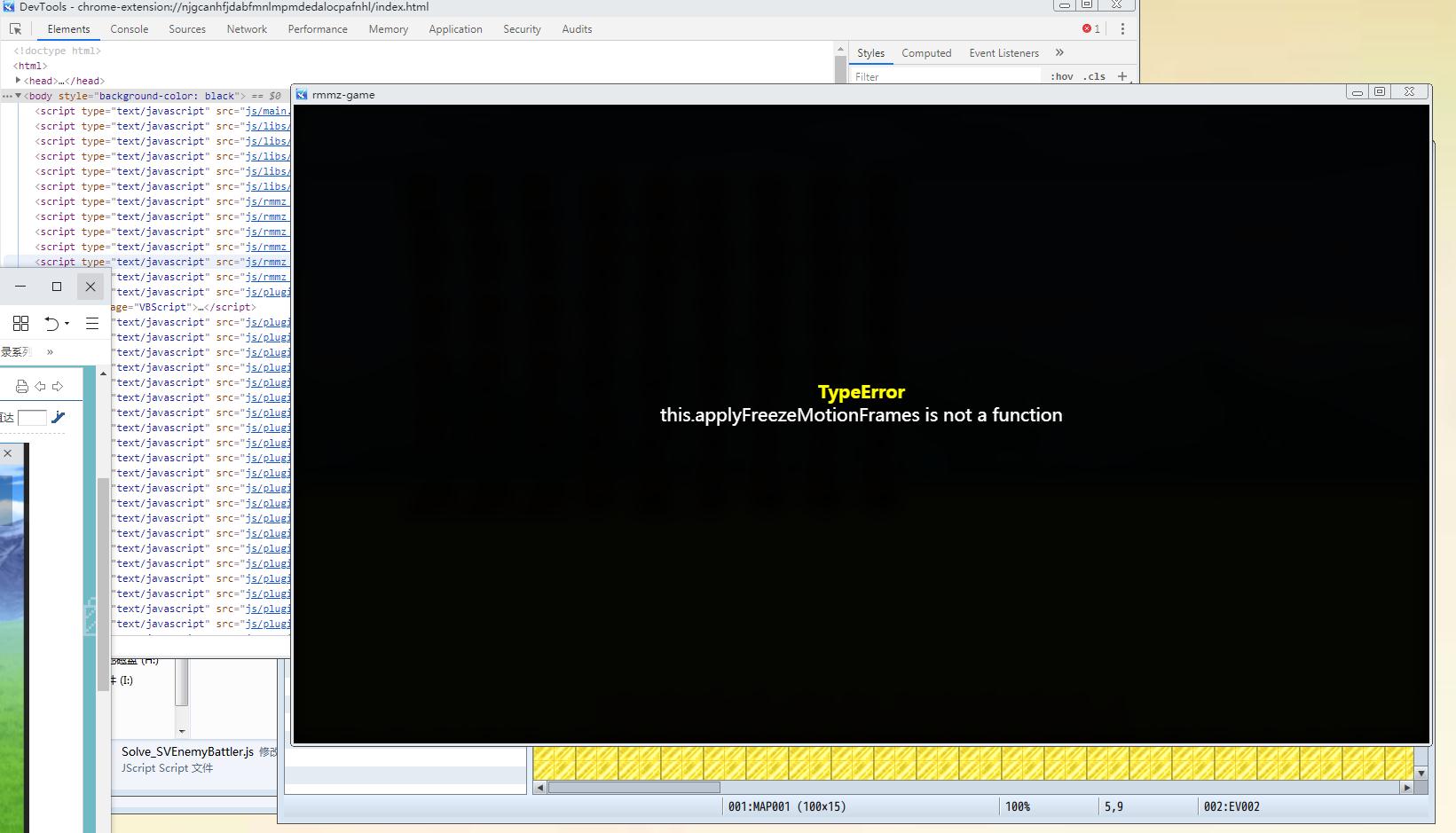Activate the DevTools inspect element picker icon
The image size is (1456, 833).
click(x=15, y=29)
